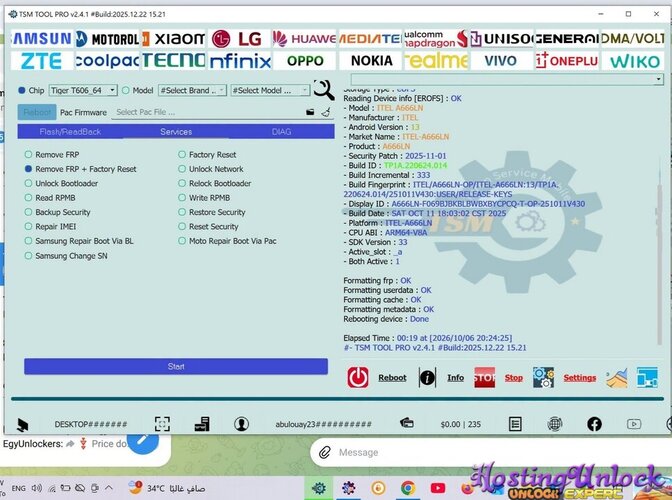The height and width of the screenshot is (500, 672).
Task: Choose the Unlock Bootloader option
Action: (61, 183)
